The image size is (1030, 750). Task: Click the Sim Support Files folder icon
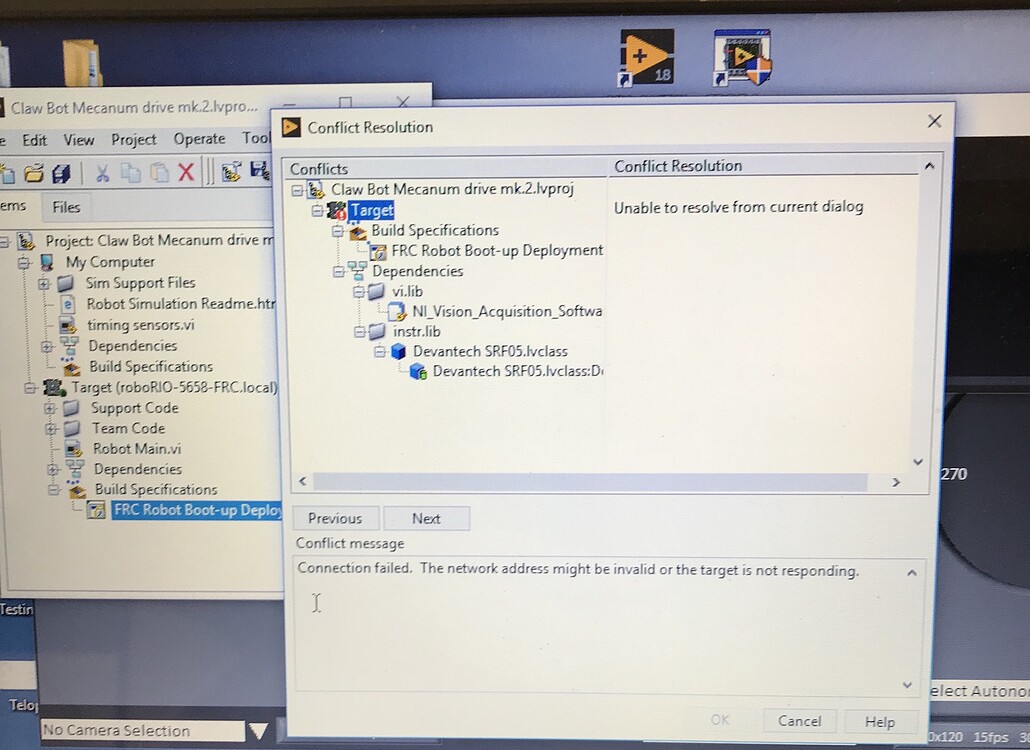tap(65, 283)
